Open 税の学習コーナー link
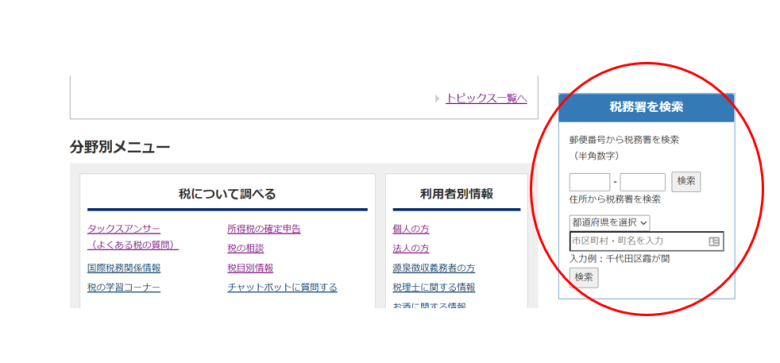Screen dimensions: 780x363 point(124,287)
